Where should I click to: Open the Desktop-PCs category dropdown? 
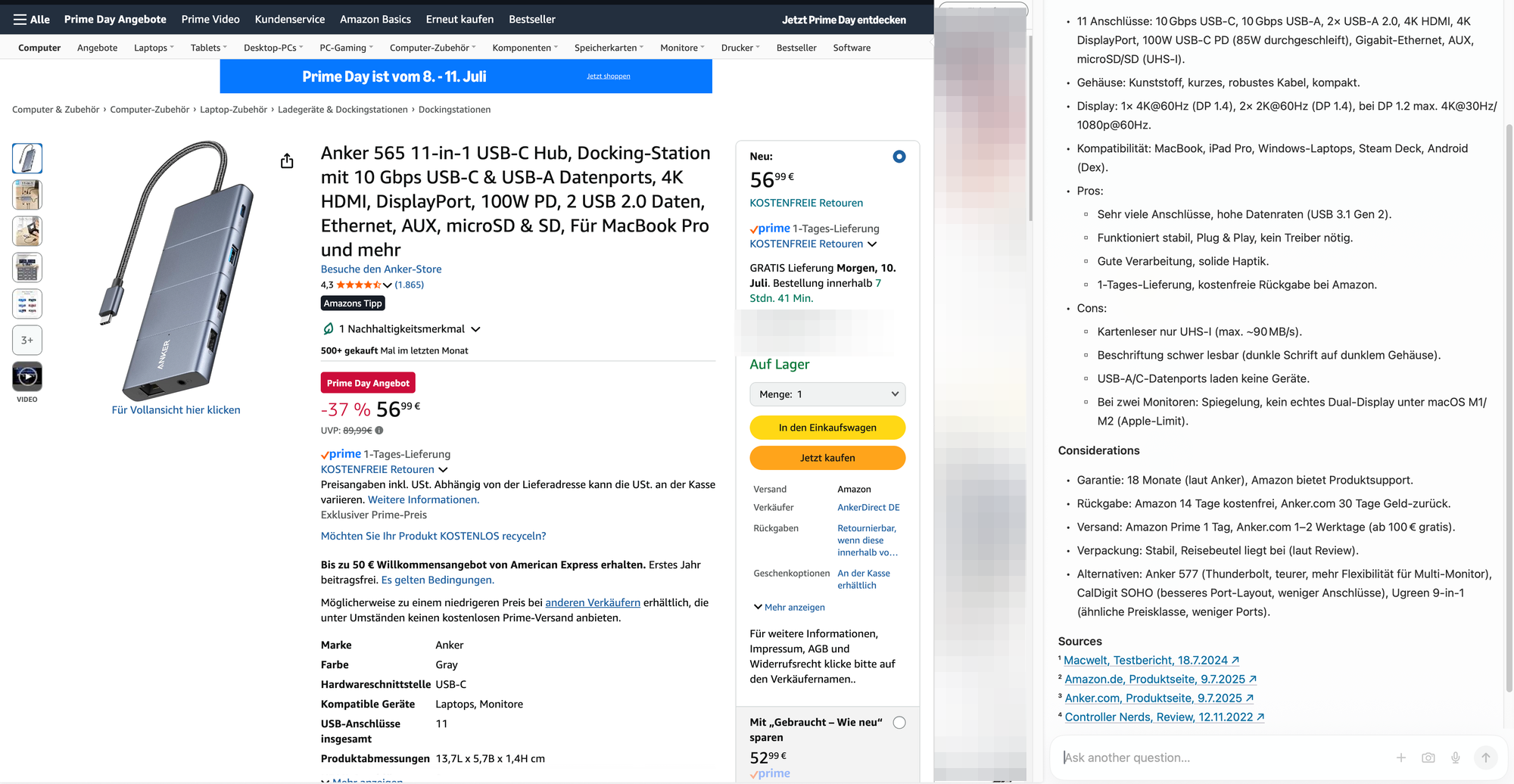[273, 48]
